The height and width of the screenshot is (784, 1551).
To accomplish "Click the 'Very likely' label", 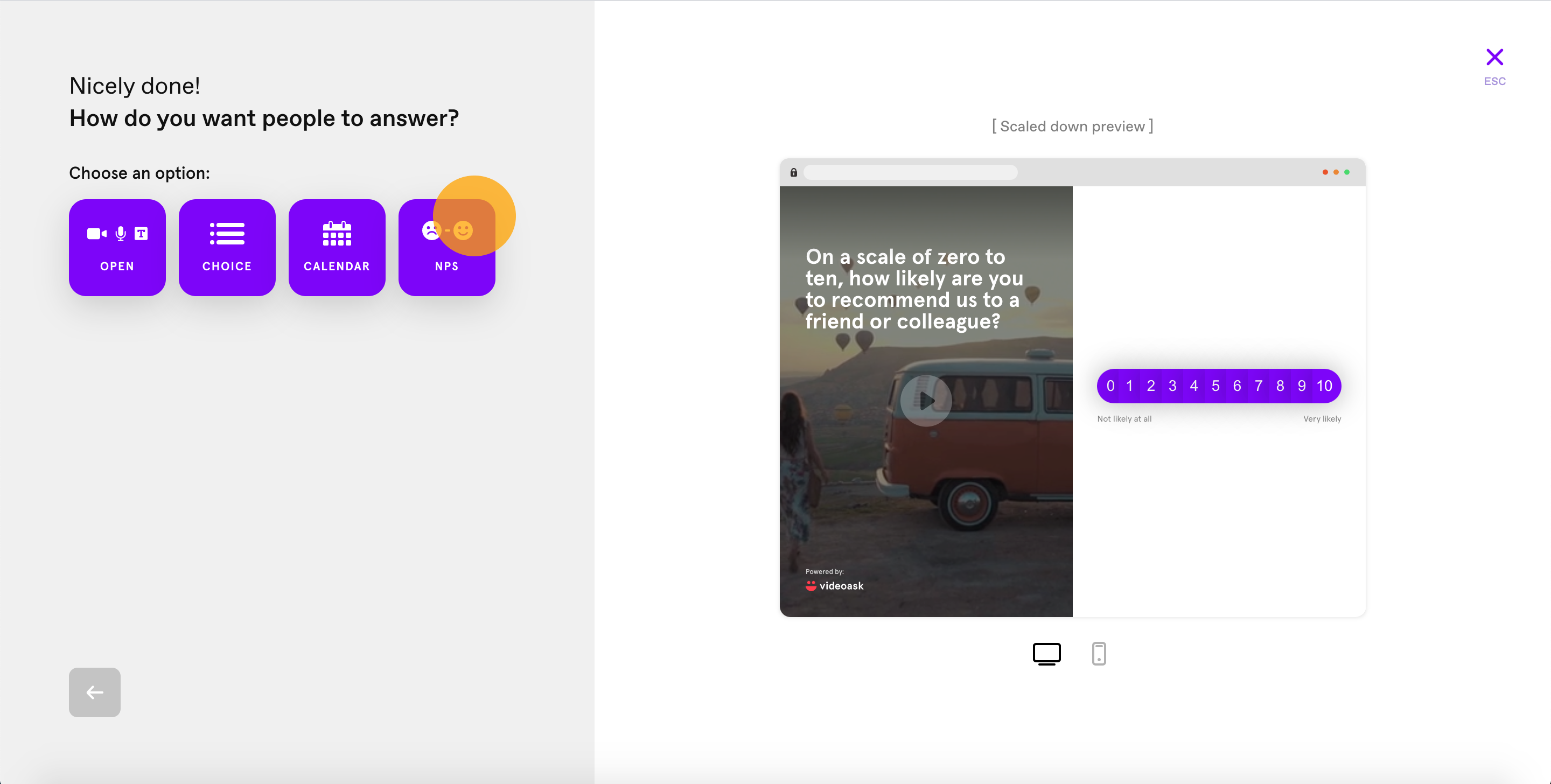I will coord(1322,418).
